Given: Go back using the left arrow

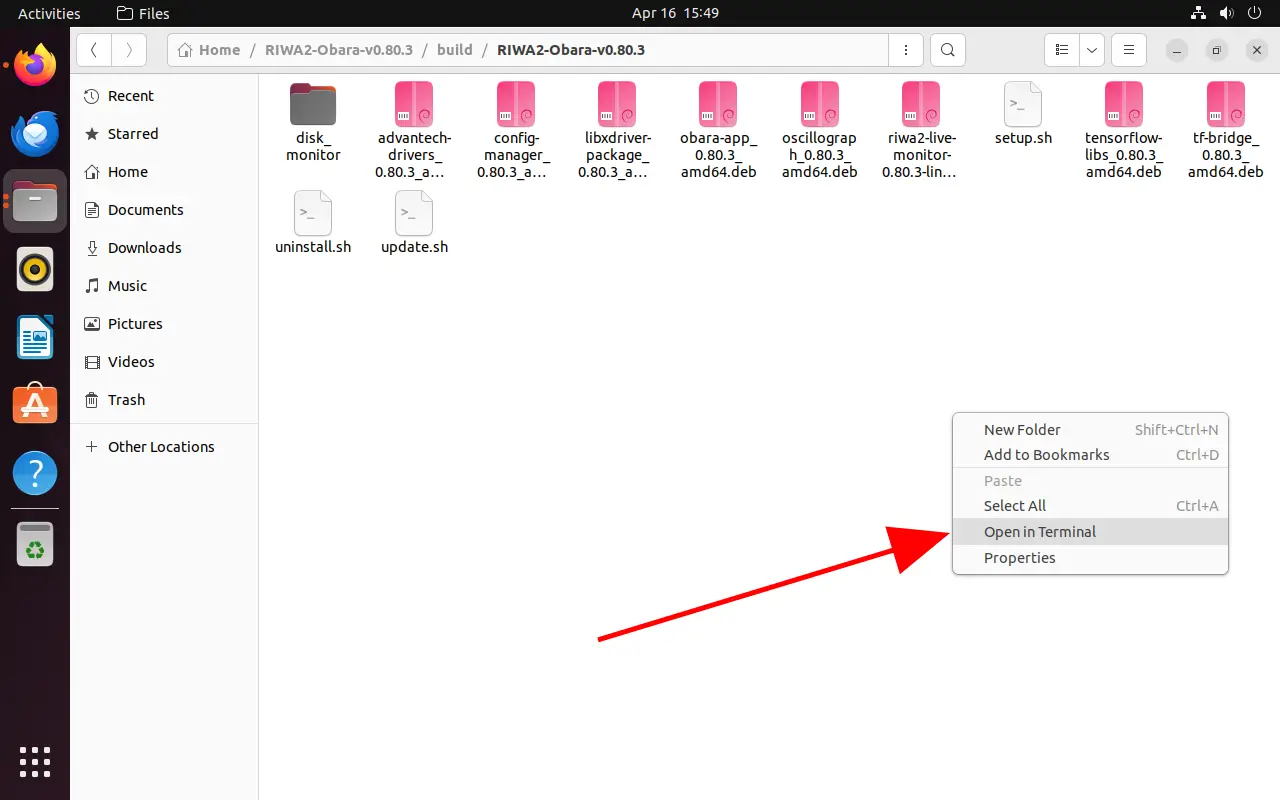Looking at the screenshot, I should [x=94, y=50].
